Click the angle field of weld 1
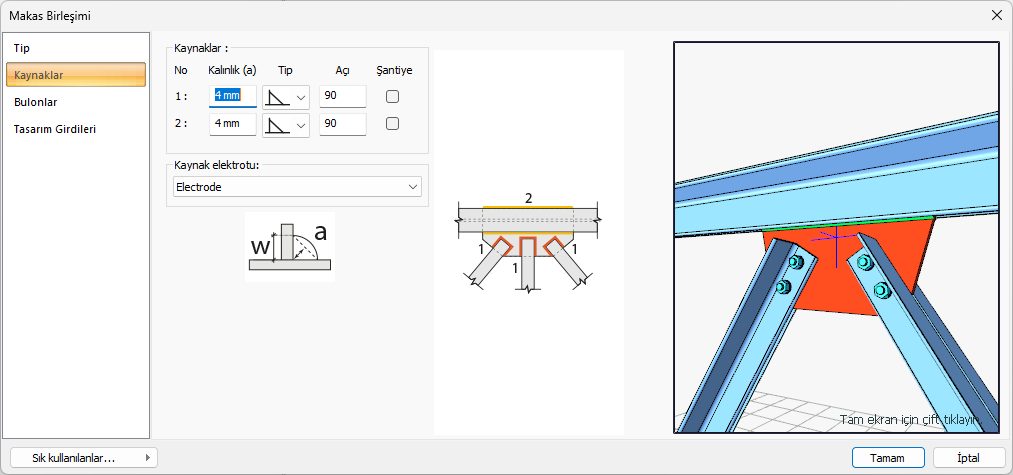The width and height of the screenshot is (1013, 475). click(342, 96)
